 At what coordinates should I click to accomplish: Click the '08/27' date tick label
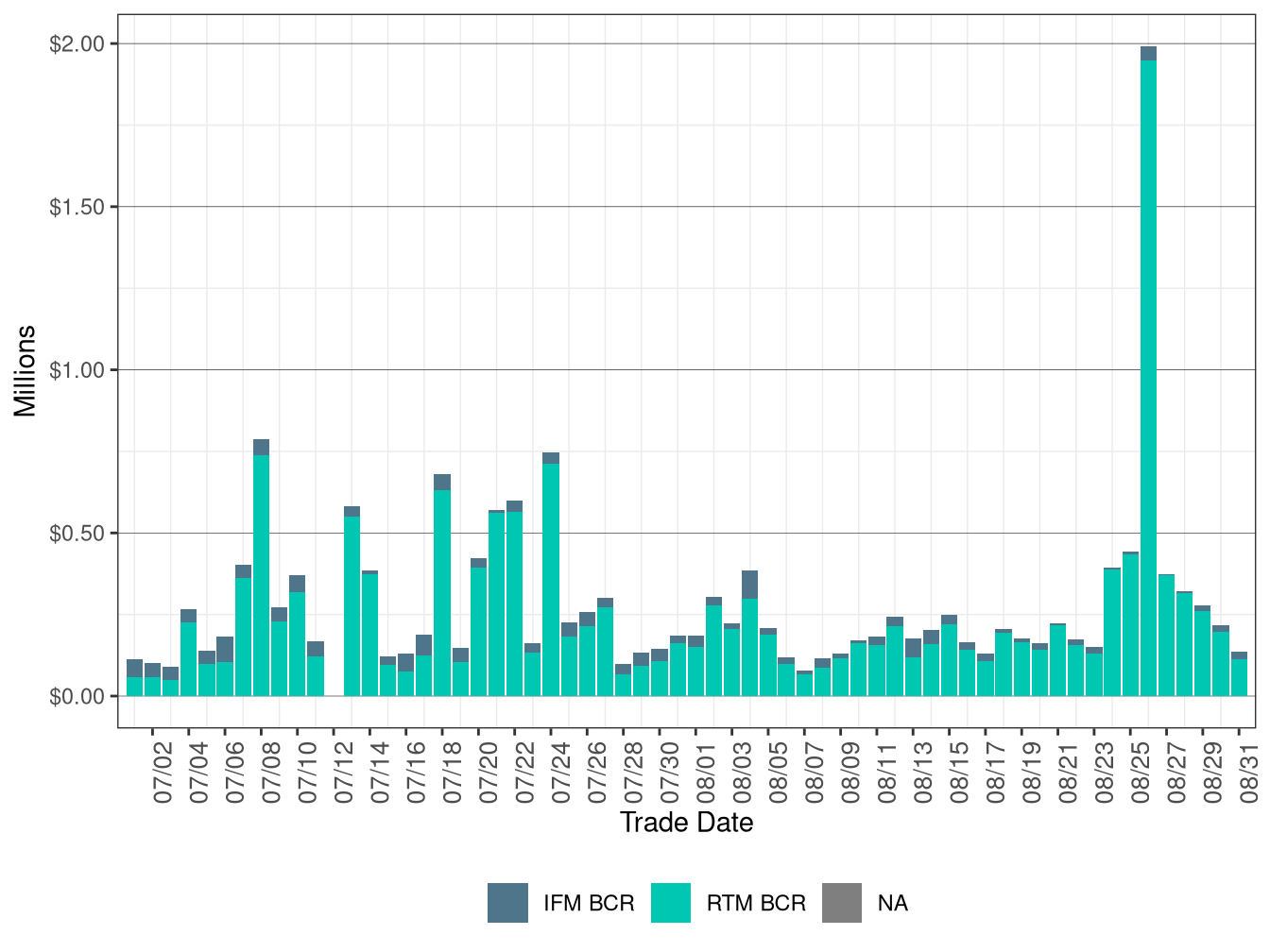(1177, 773)
